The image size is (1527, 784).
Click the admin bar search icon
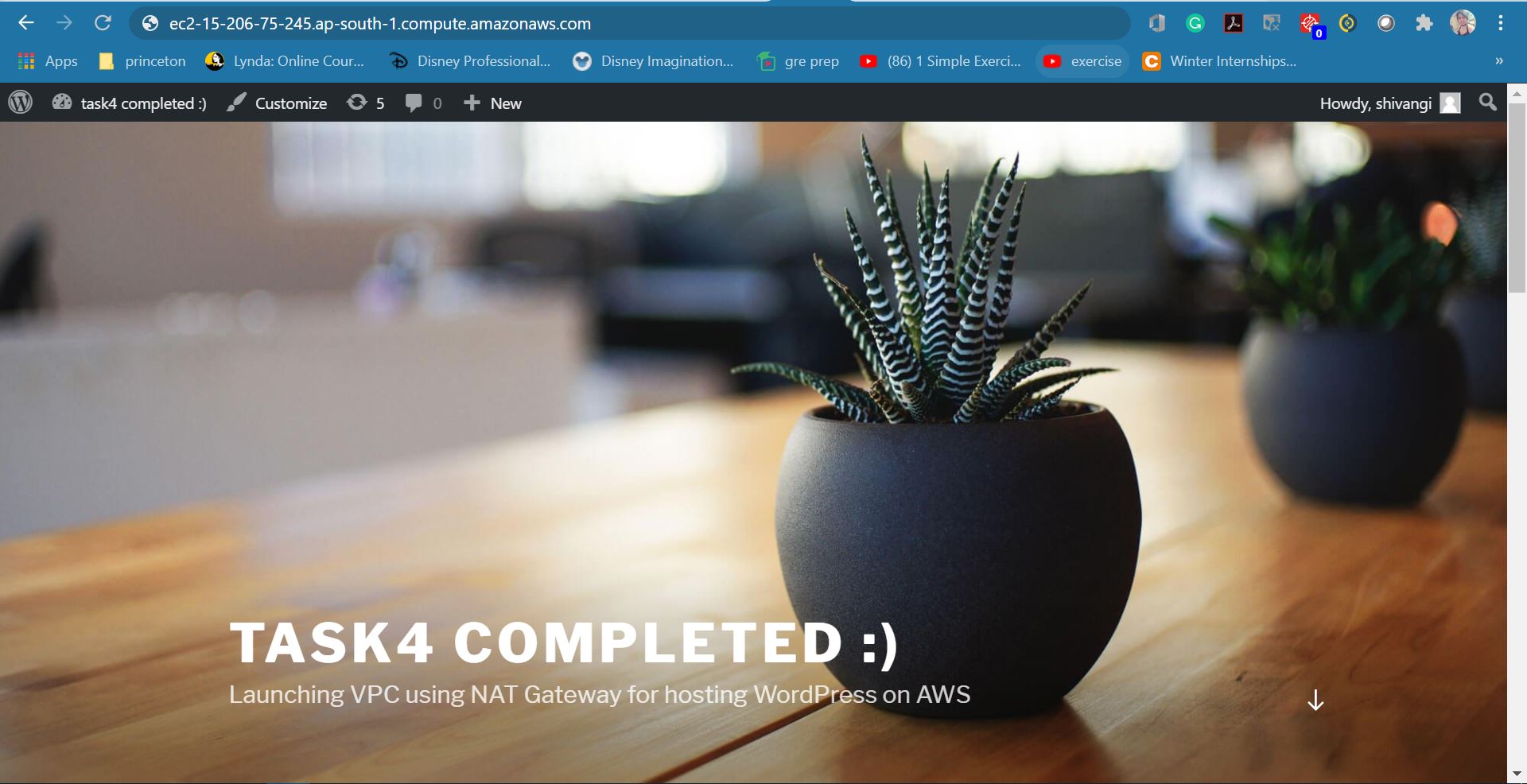tap(1487, 103)
